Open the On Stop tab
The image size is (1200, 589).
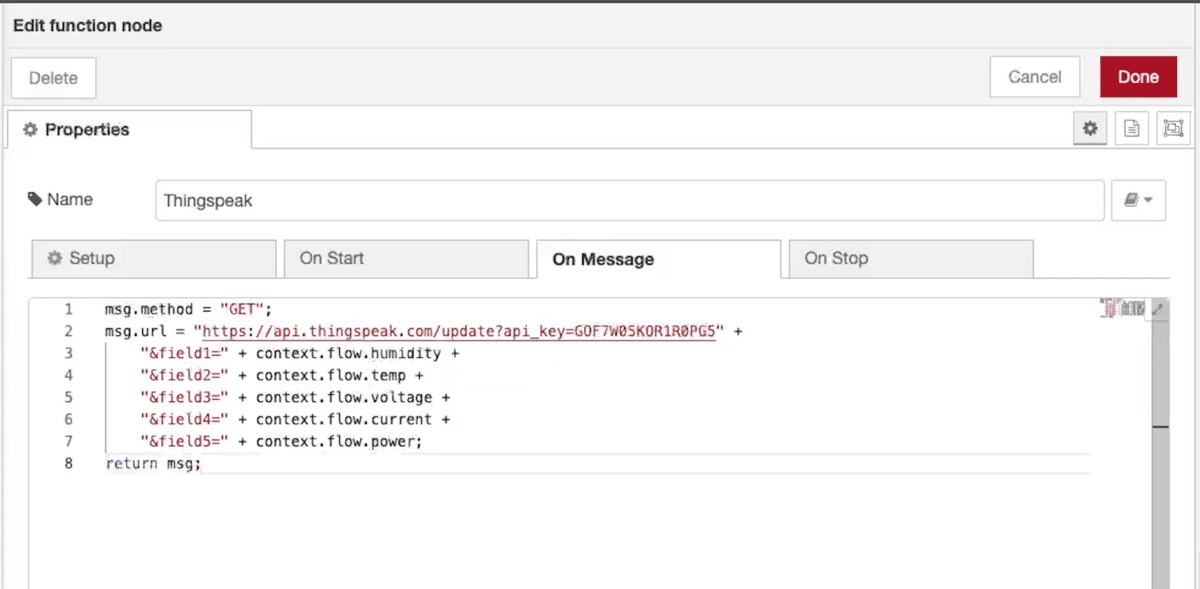tap(910, 258)
